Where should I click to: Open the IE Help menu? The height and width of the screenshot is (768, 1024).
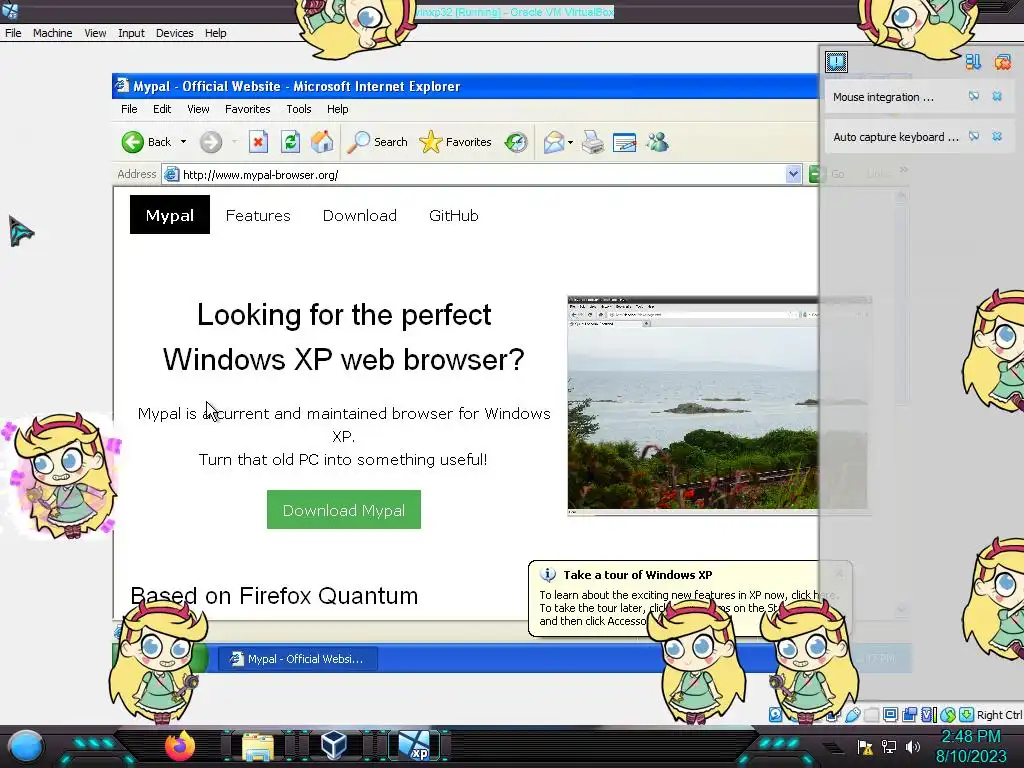[338, 109]
